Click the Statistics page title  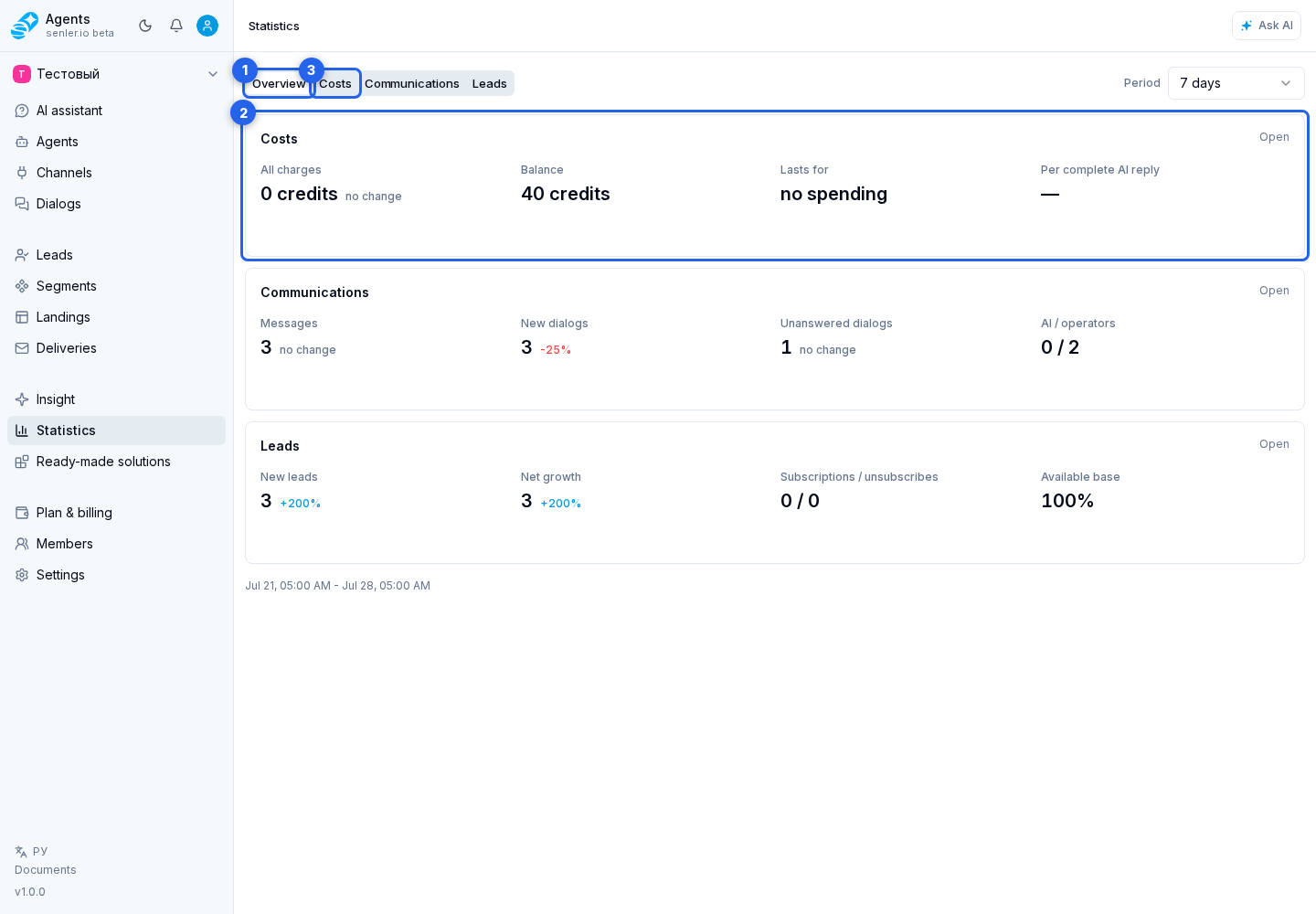274,26
